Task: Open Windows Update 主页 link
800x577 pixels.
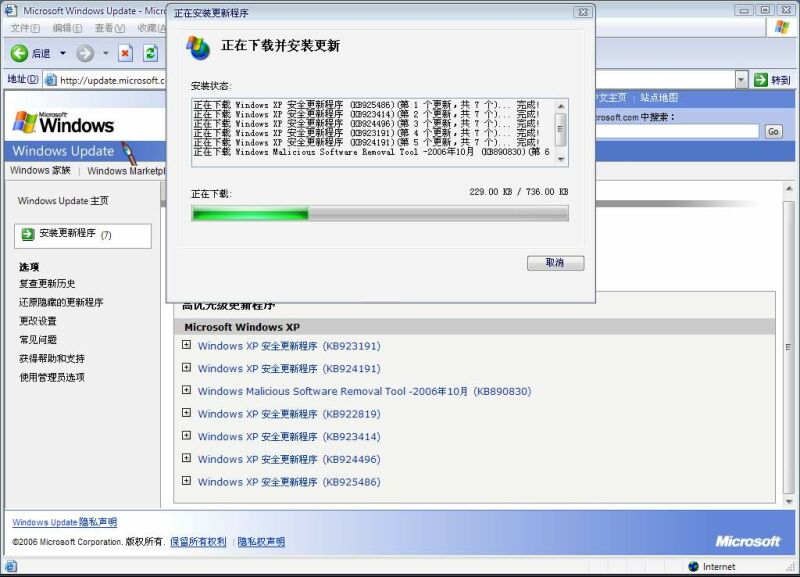Action: click(x=63, y=201)
